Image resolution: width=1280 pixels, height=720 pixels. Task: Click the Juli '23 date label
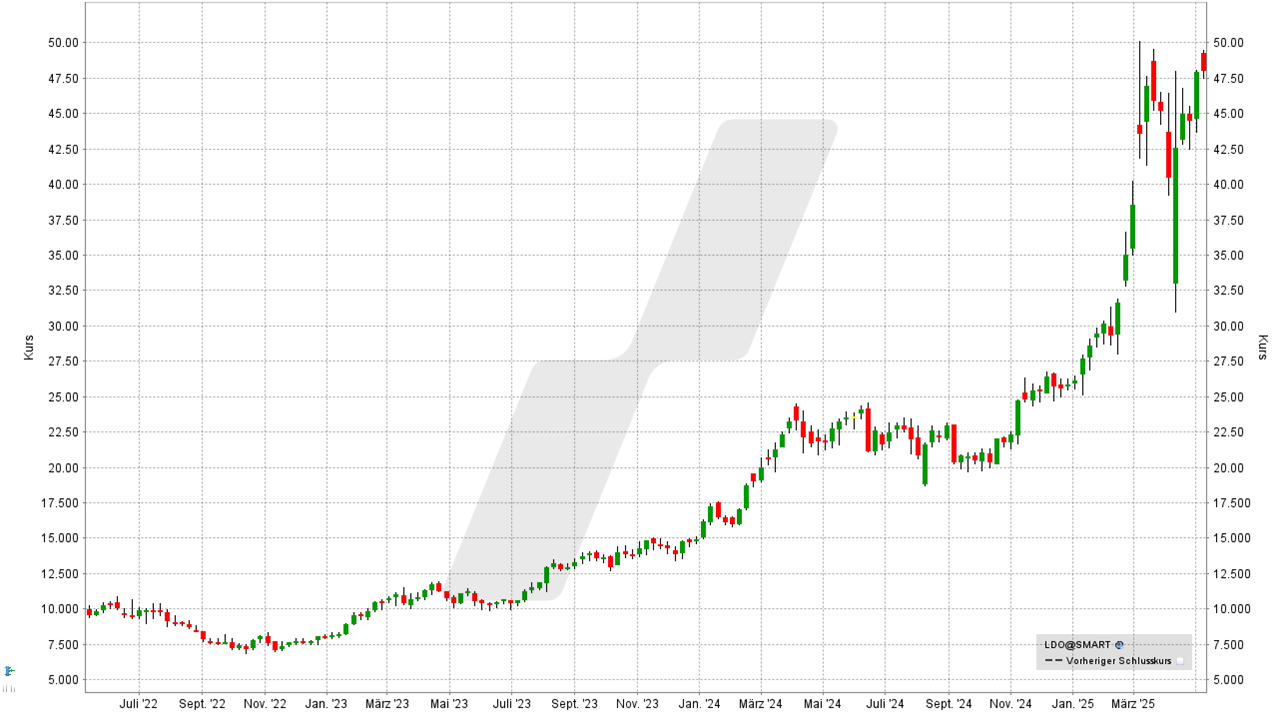tap(511, 704)
